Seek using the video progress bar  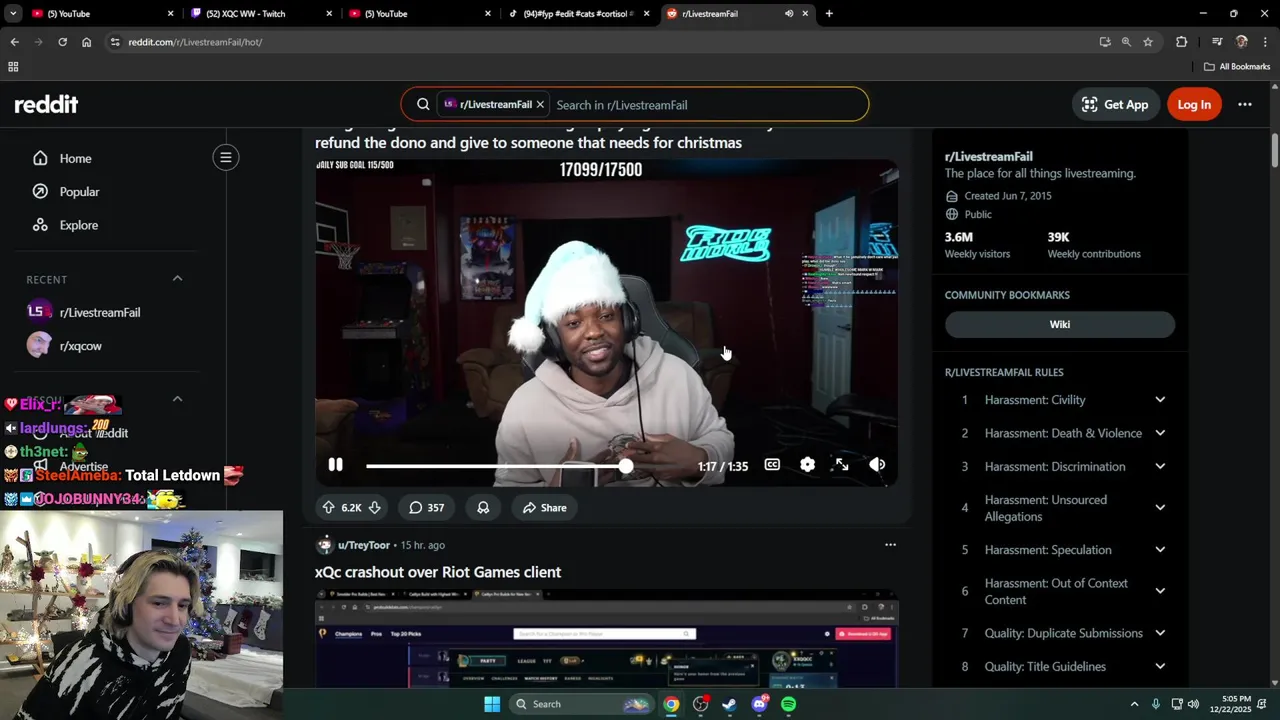pos(526,466)
